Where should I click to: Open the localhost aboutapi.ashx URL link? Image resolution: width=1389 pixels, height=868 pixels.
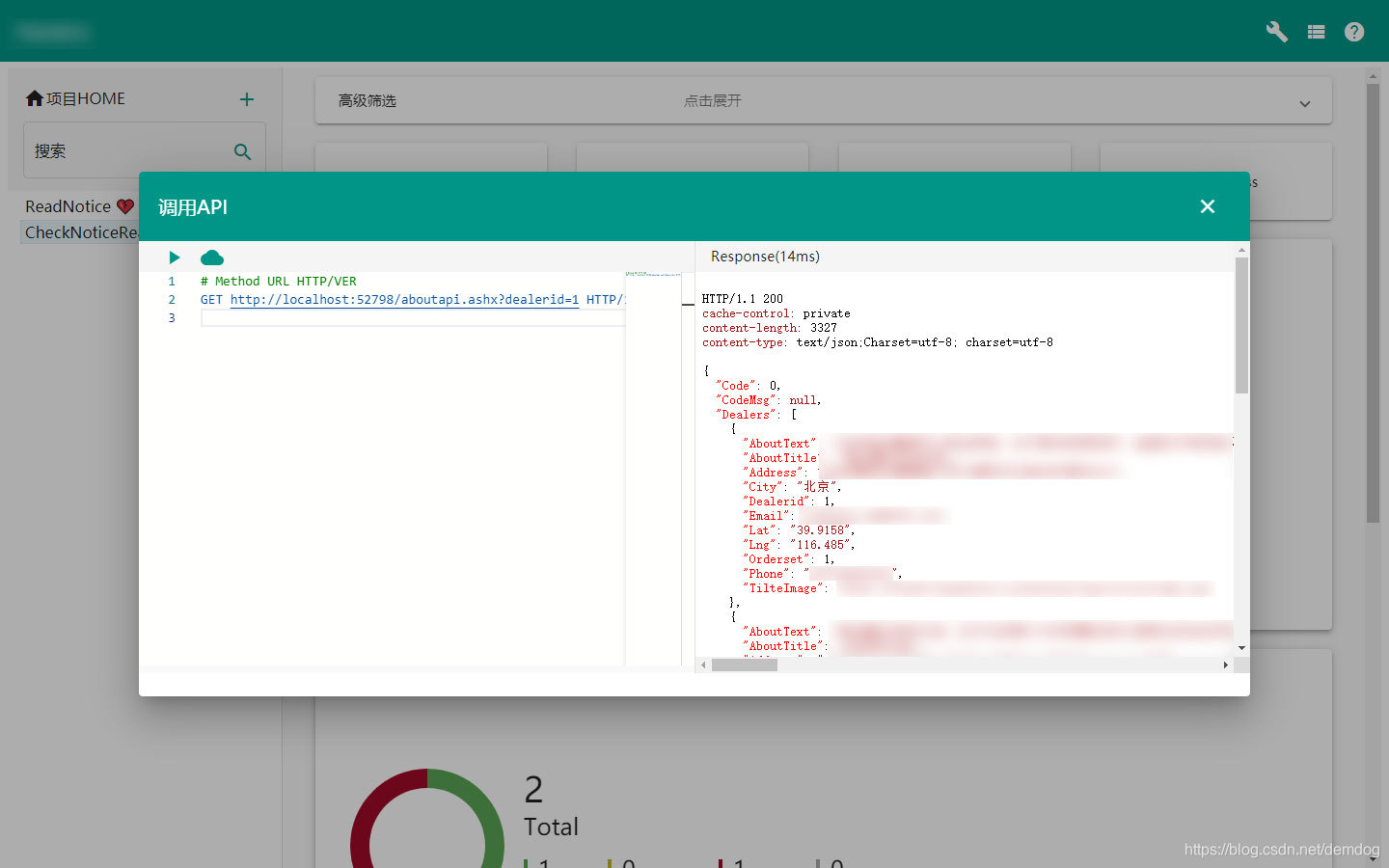point(404,300)
